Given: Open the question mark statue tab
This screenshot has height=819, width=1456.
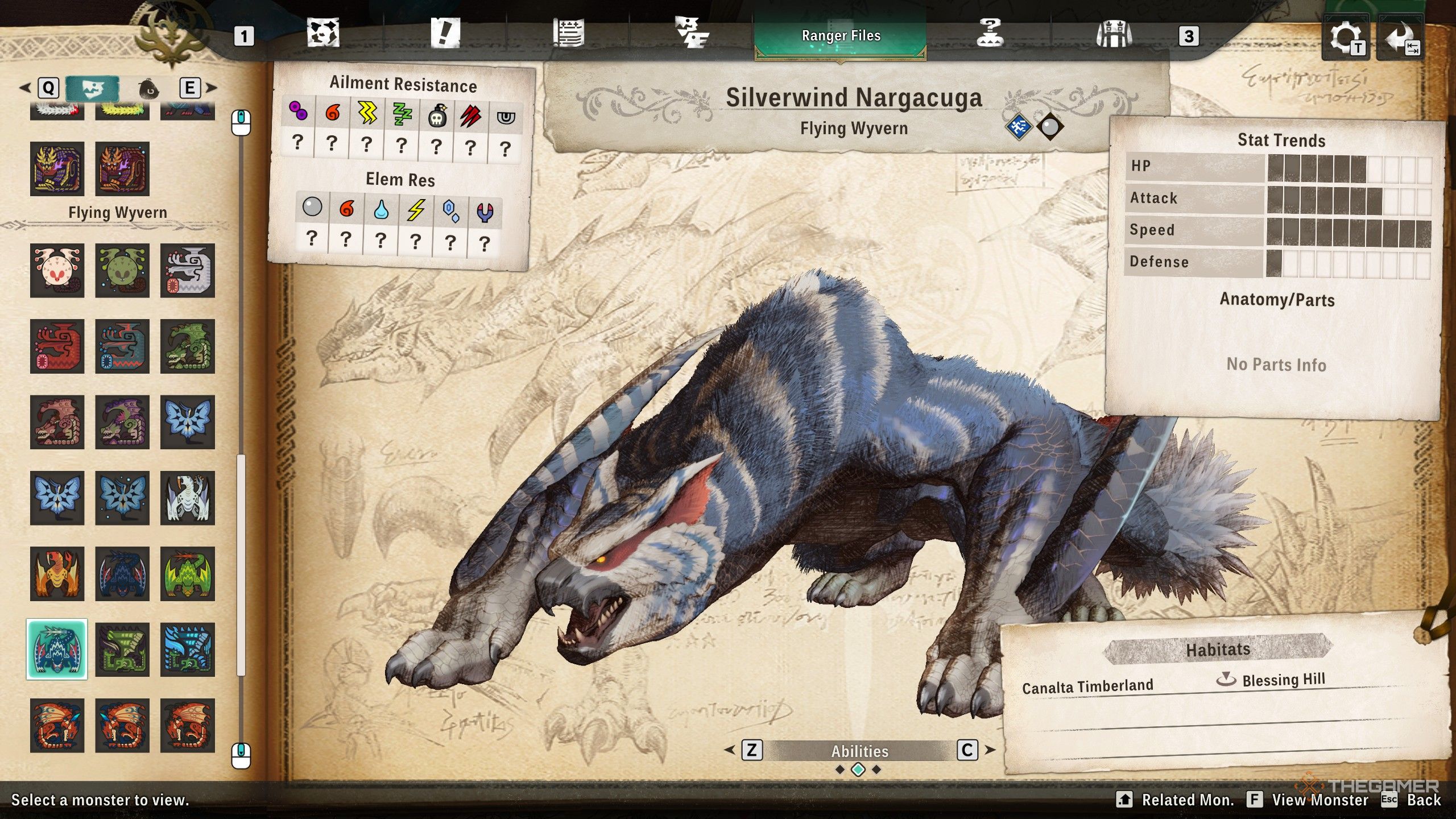Looking at the screenshot, I should [990, 34].
